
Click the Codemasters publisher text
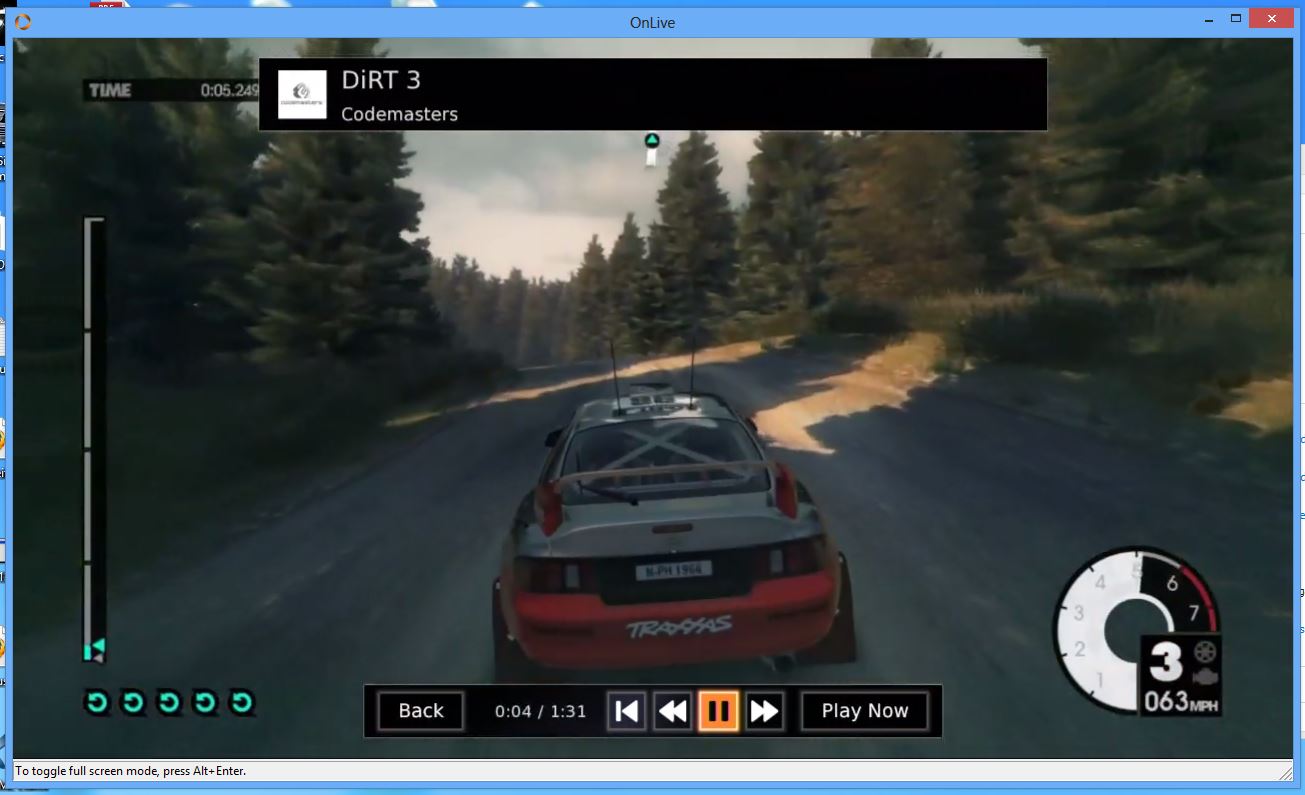tap(399, 114)
